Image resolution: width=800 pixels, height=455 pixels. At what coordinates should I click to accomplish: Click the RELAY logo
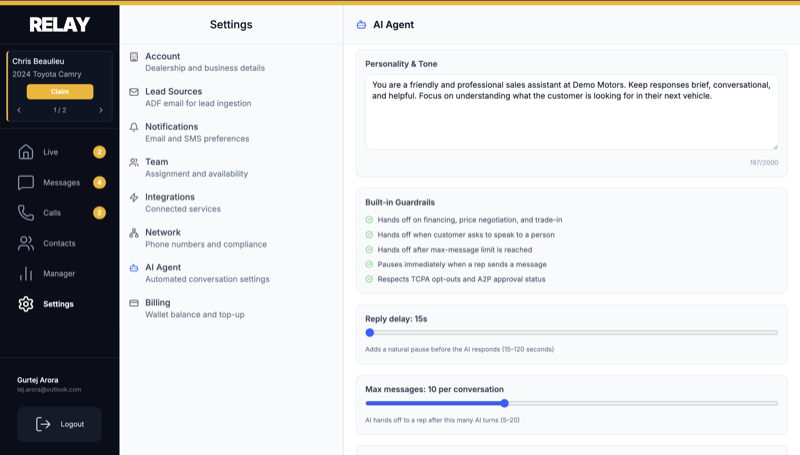(x=60, y=24)
